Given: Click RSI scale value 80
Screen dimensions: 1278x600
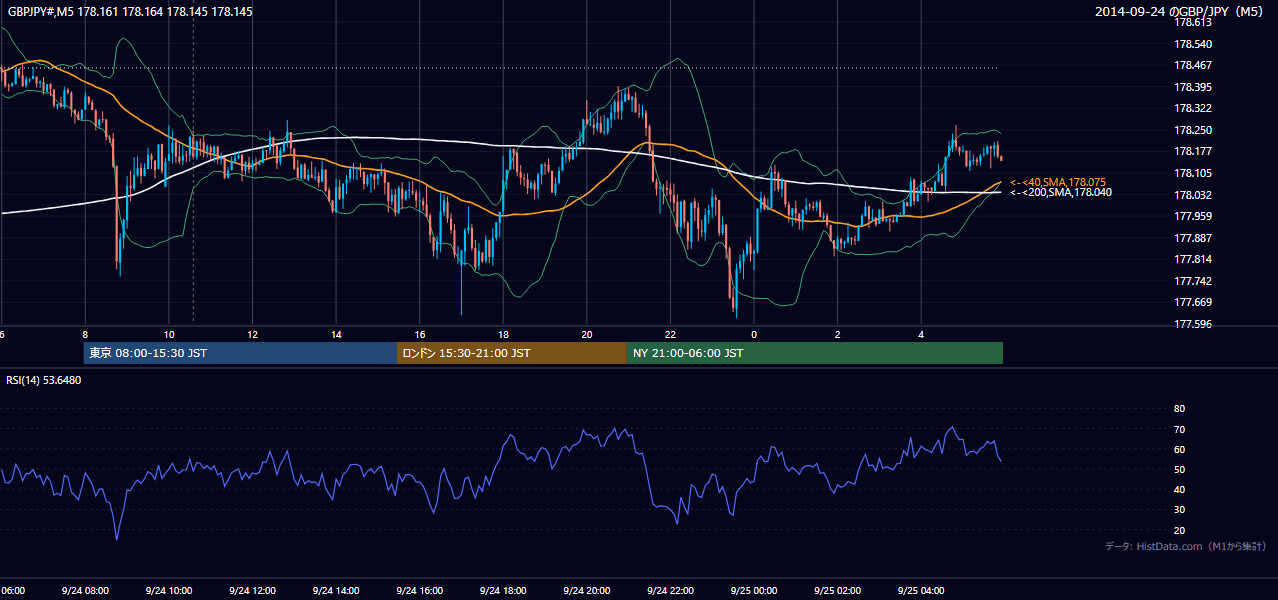Looking at the screenshot, I should coord(1179,409).
